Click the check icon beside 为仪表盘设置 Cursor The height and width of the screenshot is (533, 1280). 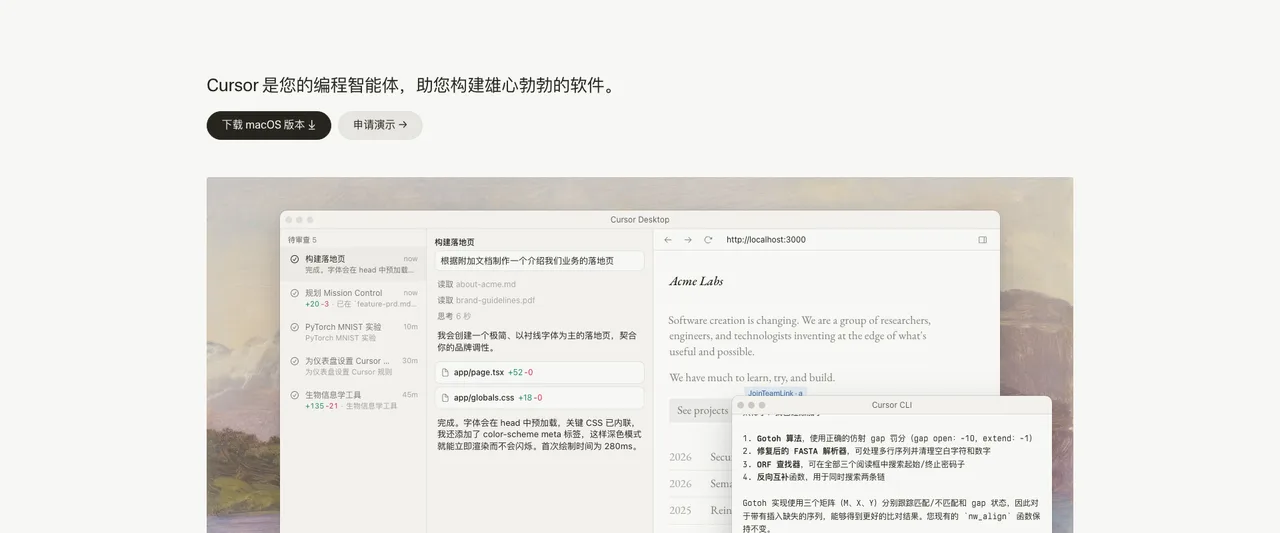[295, 361]
